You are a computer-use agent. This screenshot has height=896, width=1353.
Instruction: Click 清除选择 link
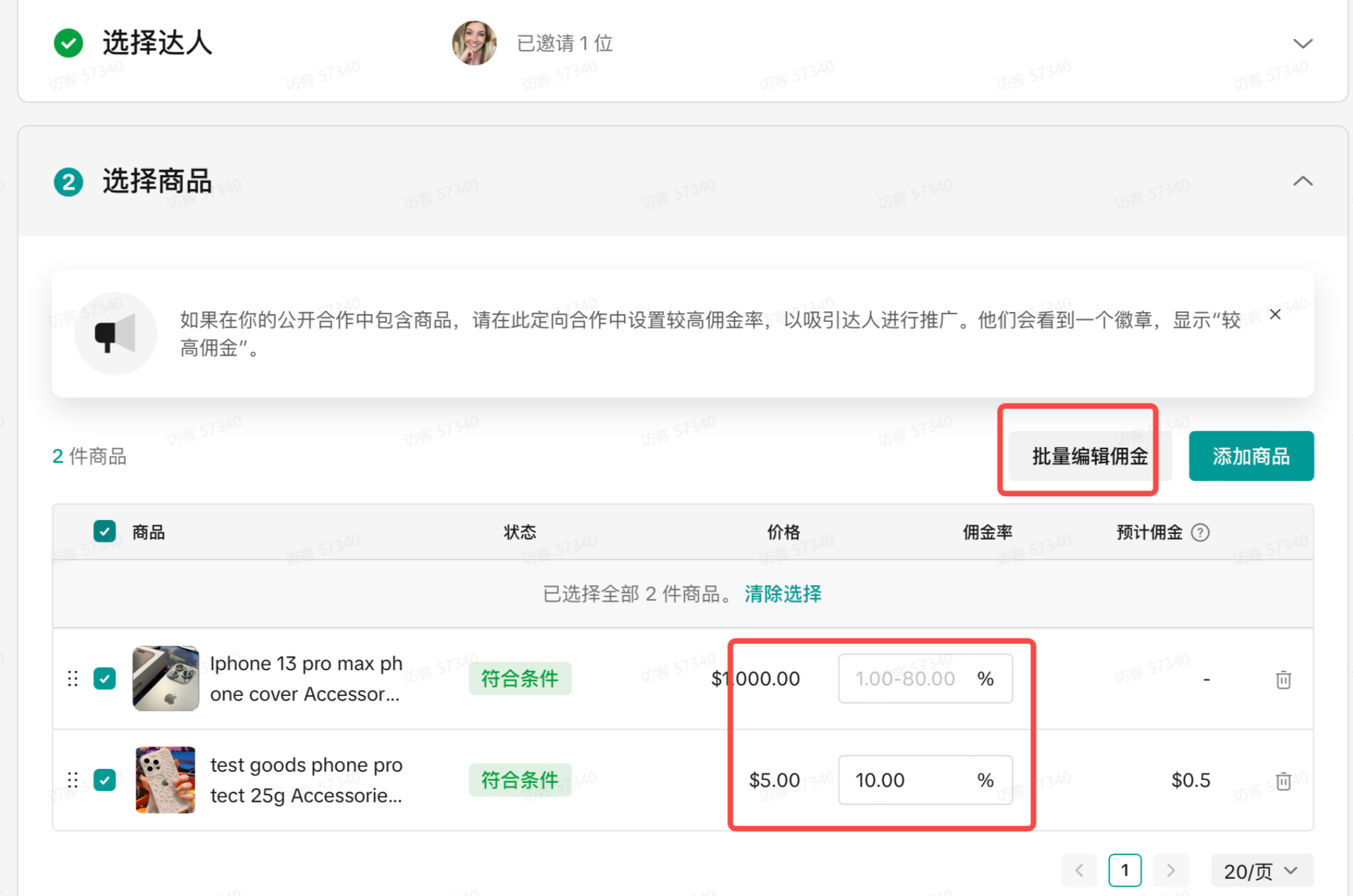point(783,594)
